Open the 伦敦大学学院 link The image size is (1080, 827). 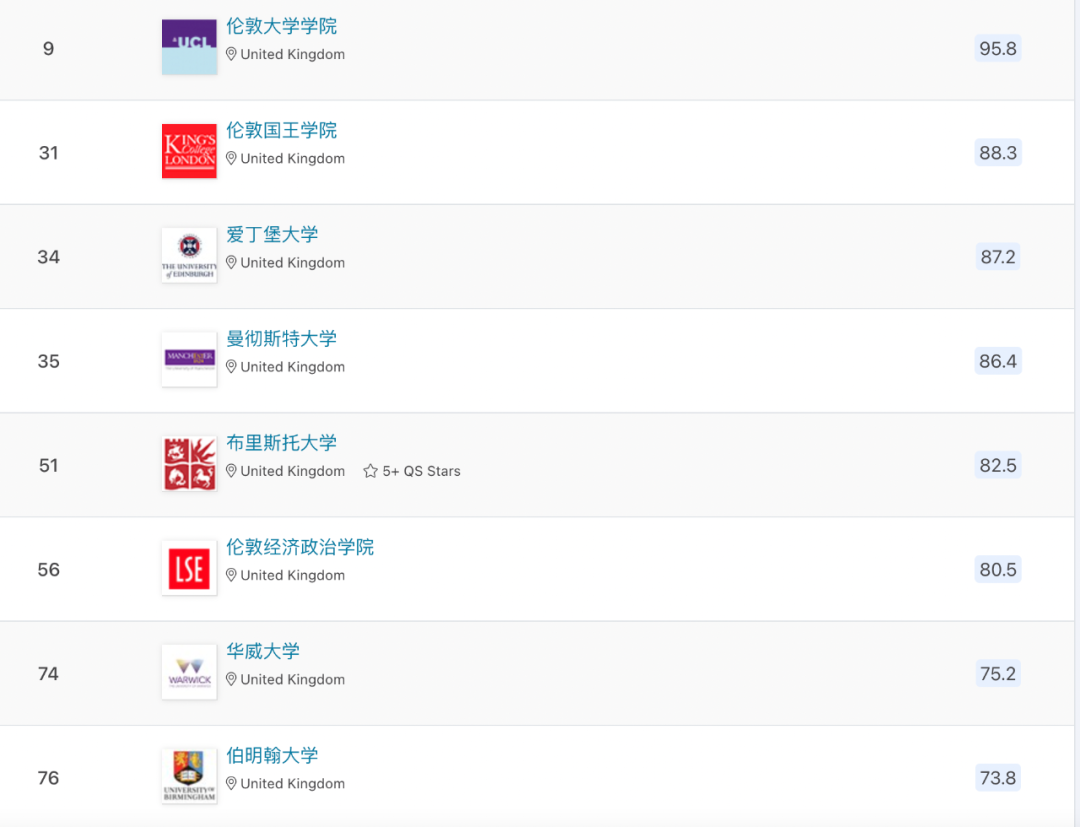tap(282, 26)
